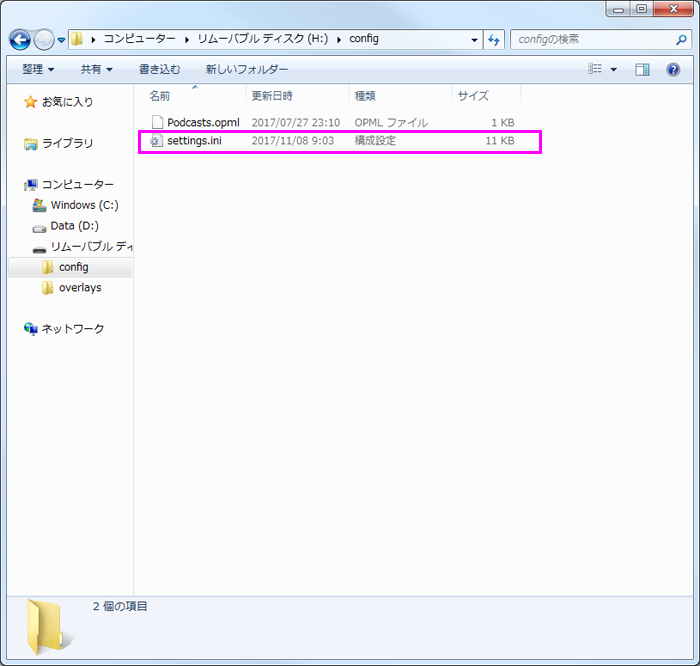
Task: Select コンピューター in navigation pane
Action: tap(78, 184)
